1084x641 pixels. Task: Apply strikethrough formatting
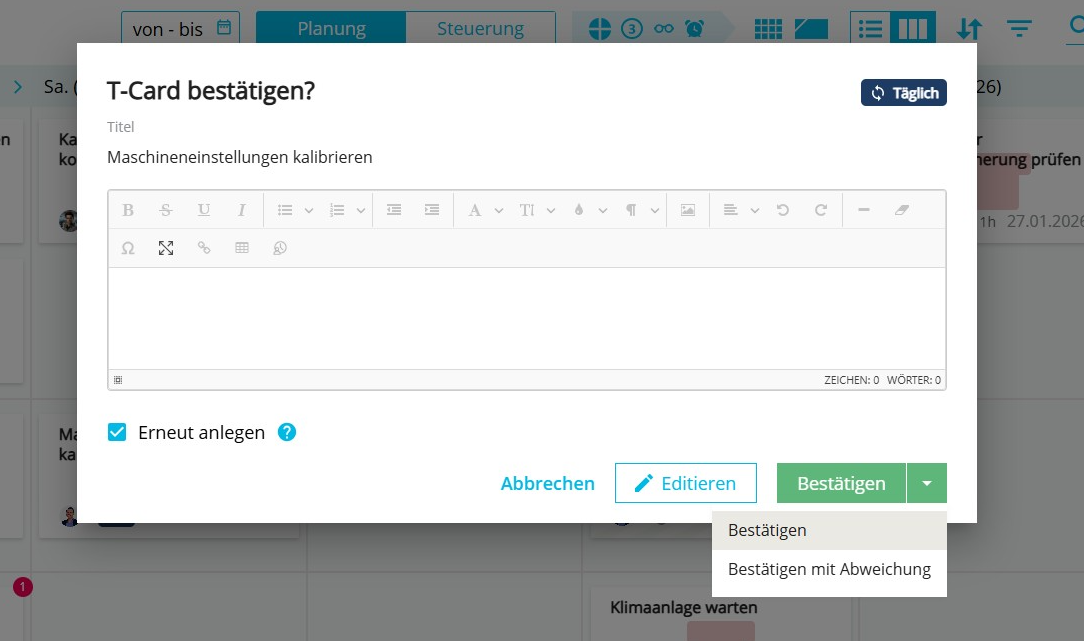(x=166, y=210)
